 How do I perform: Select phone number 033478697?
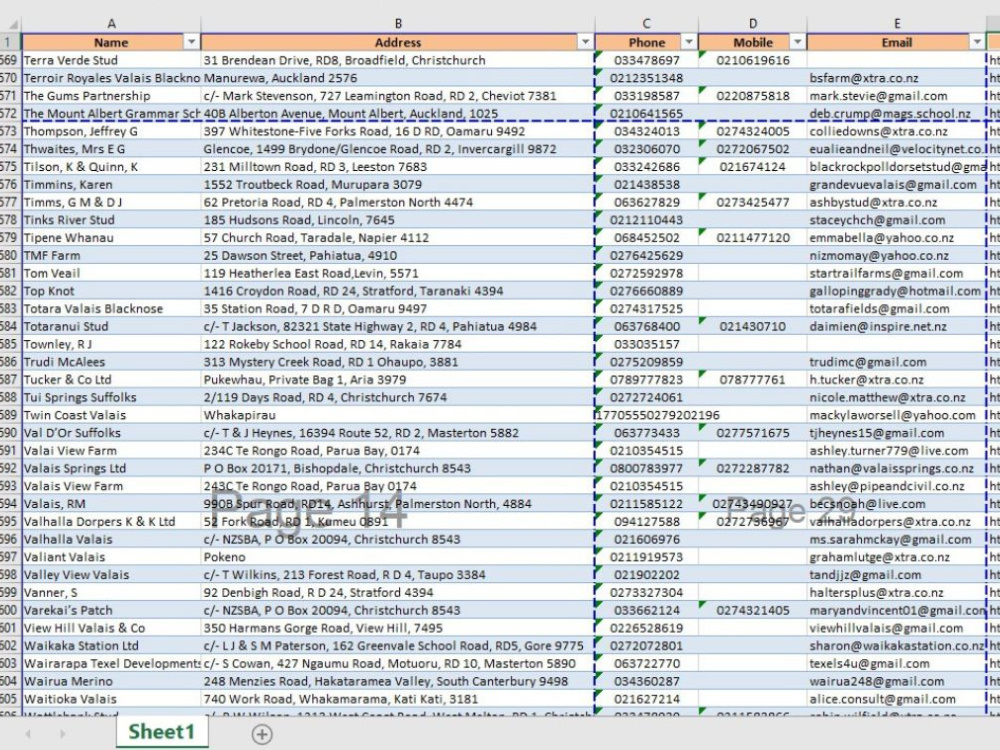(x=646, y=60)
